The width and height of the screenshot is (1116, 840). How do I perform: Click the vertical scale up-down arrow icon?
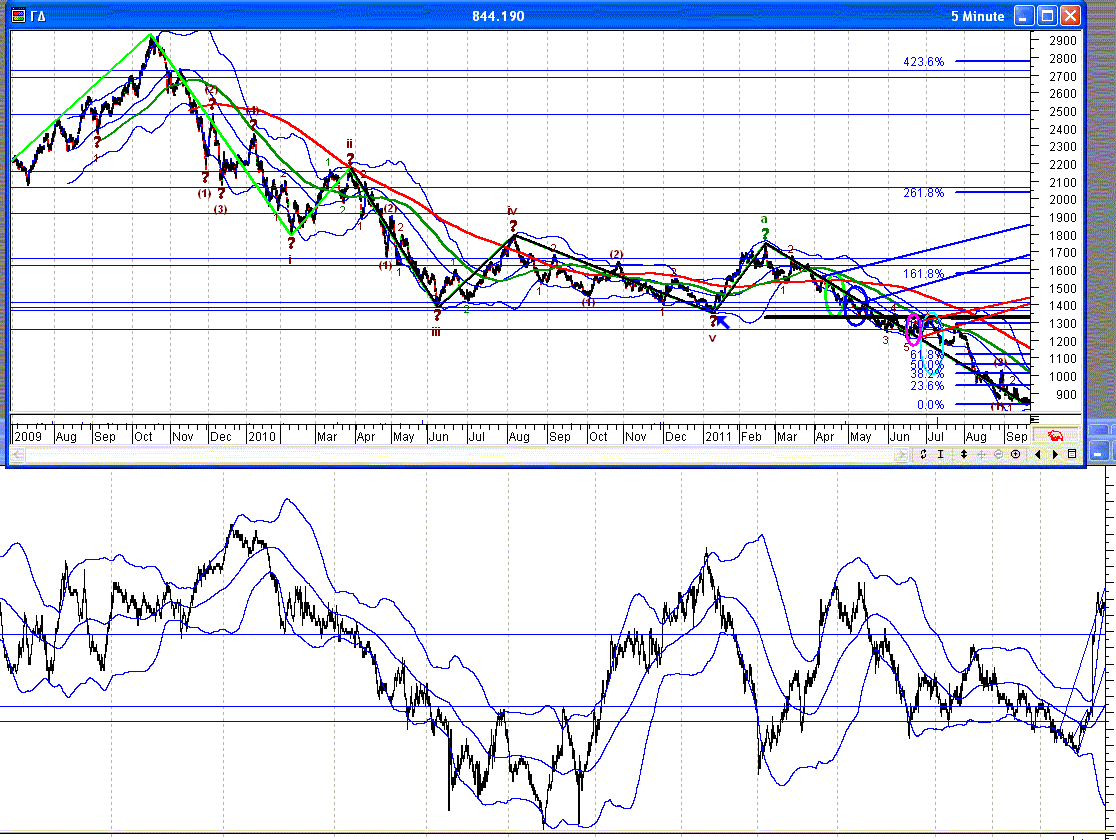coord(964,454)
